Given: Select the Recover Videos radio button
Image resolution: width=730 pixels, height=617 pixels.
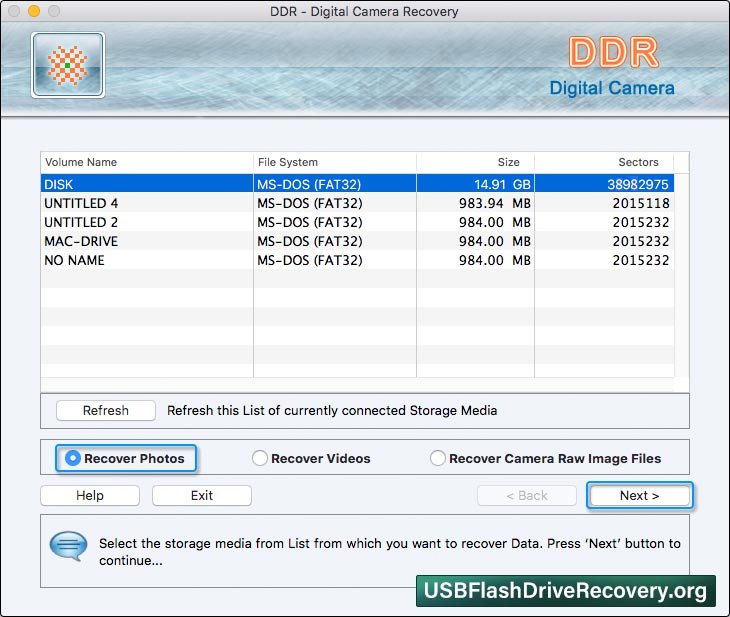Looking at the screenshot, I should coord(260,458).
